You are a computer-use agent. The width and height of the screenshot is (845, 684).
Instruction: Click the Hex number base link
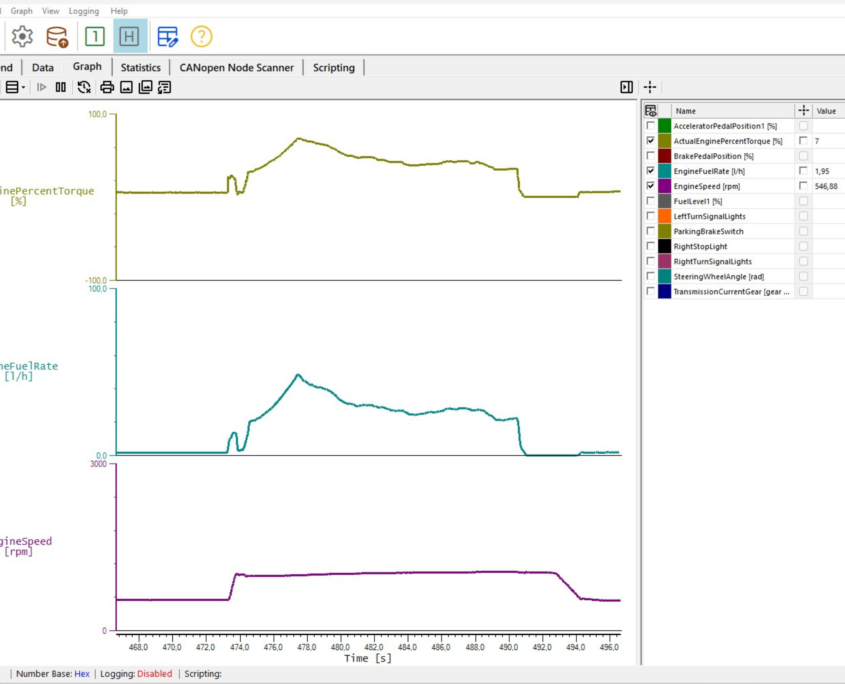[x=82, y=674]
